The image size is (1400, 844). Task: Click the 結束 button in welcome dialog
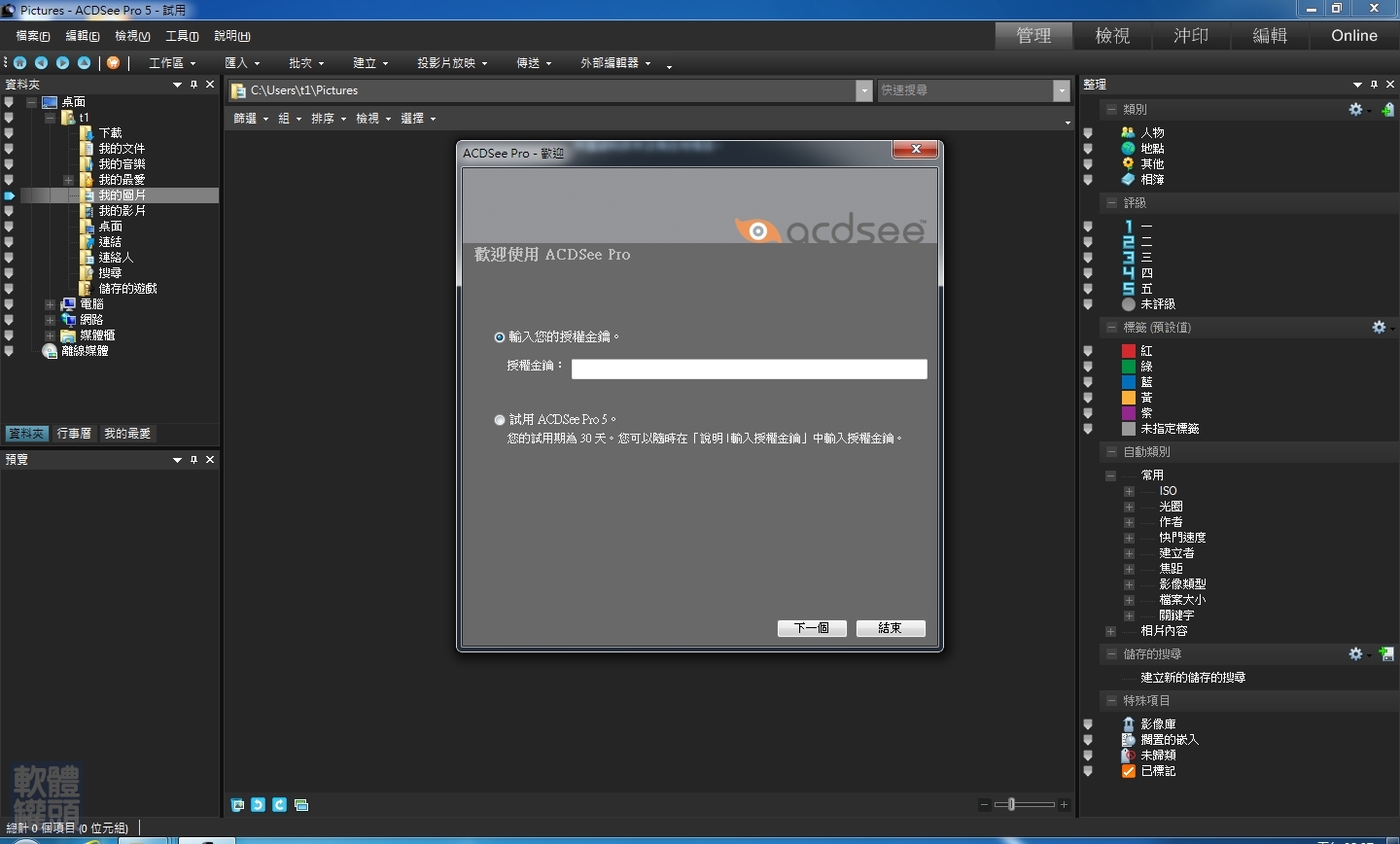point(891,628)
